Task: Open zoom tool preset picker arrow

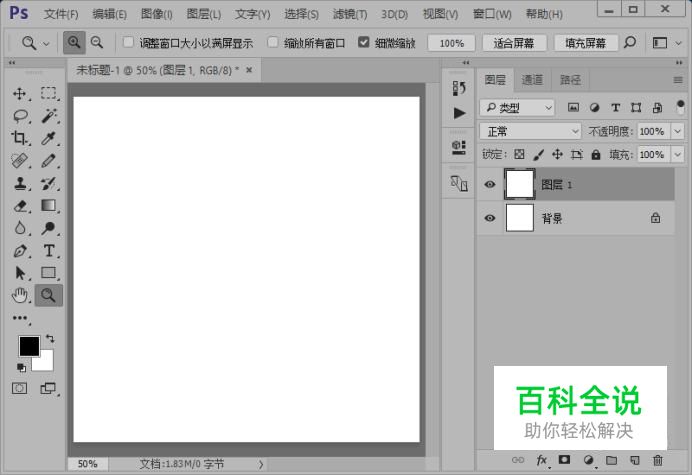Action: tap(46, 43)
